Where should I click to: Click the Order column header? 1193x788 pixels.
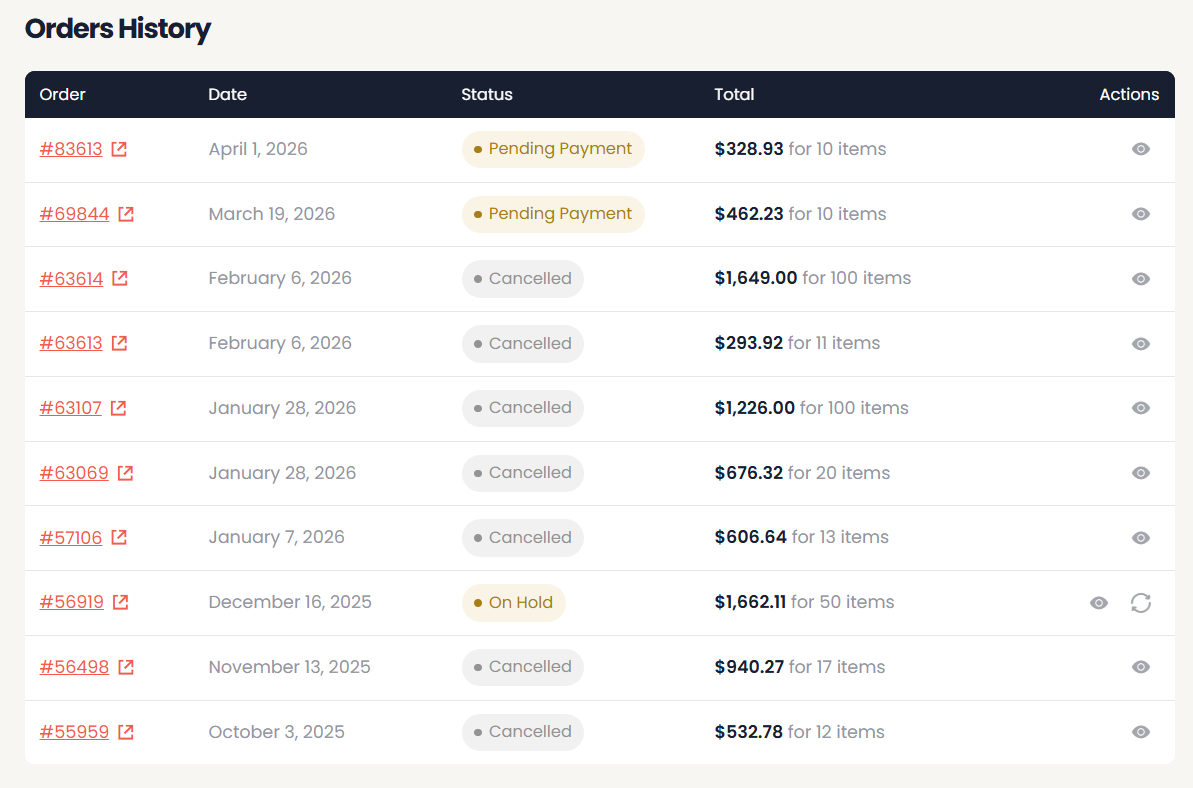click(62, 94)
